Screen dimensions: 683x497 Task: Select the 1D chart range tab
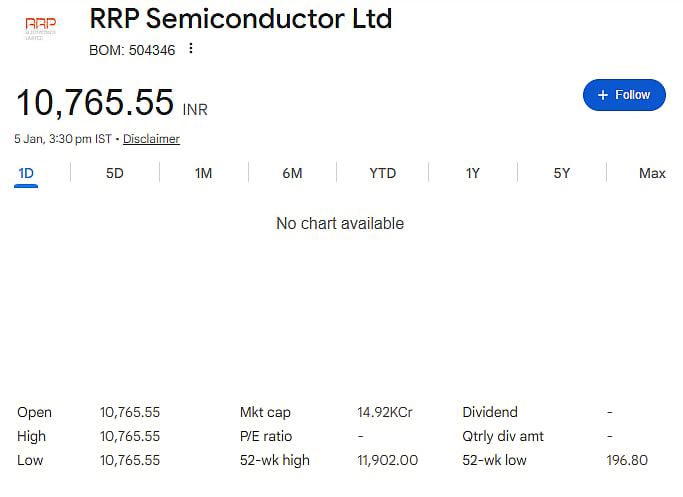[26, 173]
